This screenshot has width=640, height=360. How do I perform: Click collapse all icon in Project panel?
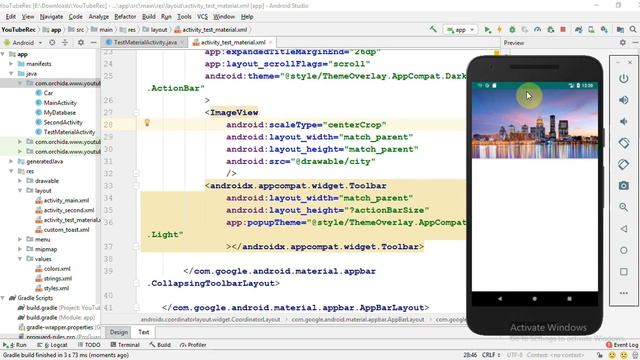(65, 42)
